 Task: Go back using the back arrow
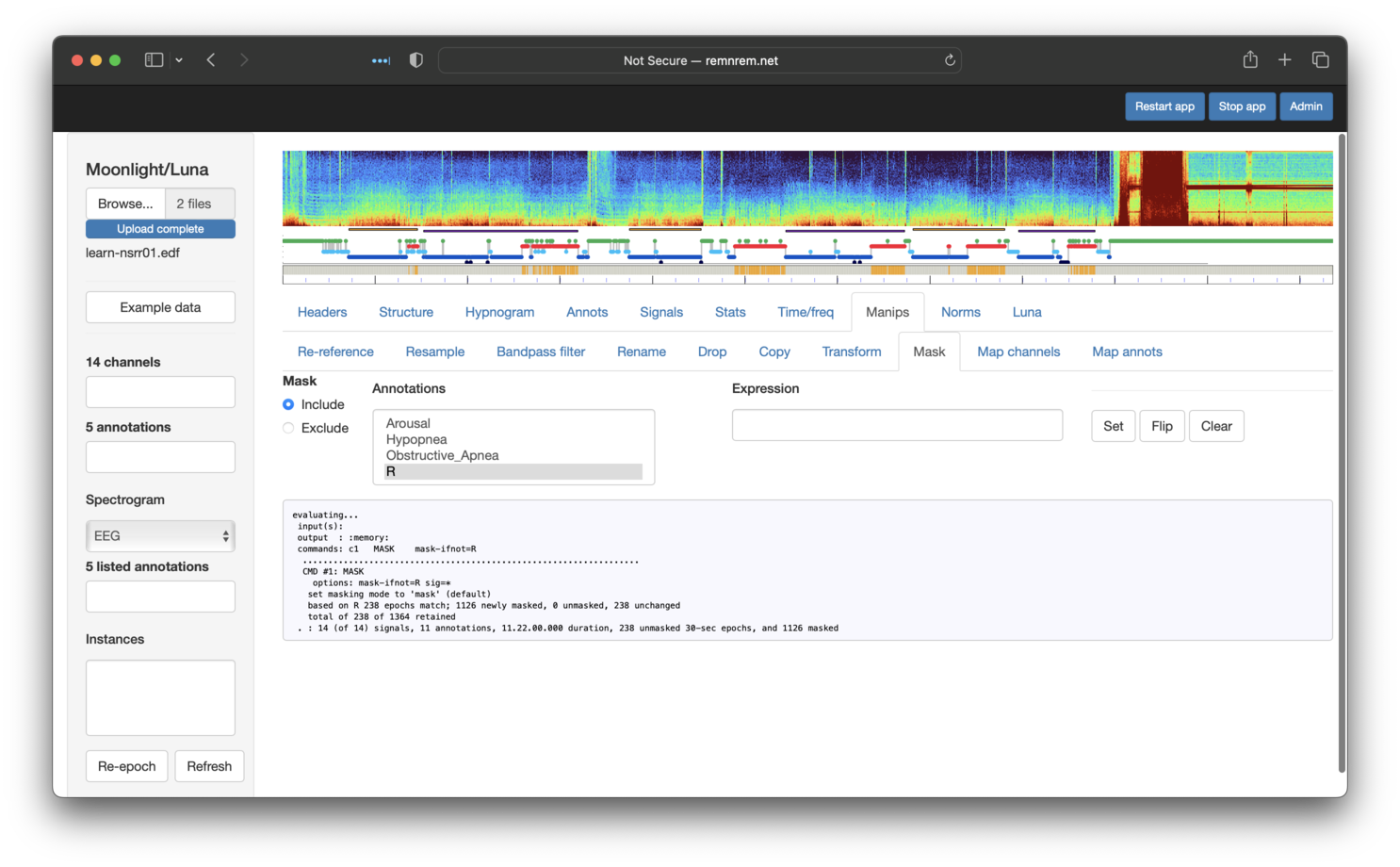tap(211, 60)
